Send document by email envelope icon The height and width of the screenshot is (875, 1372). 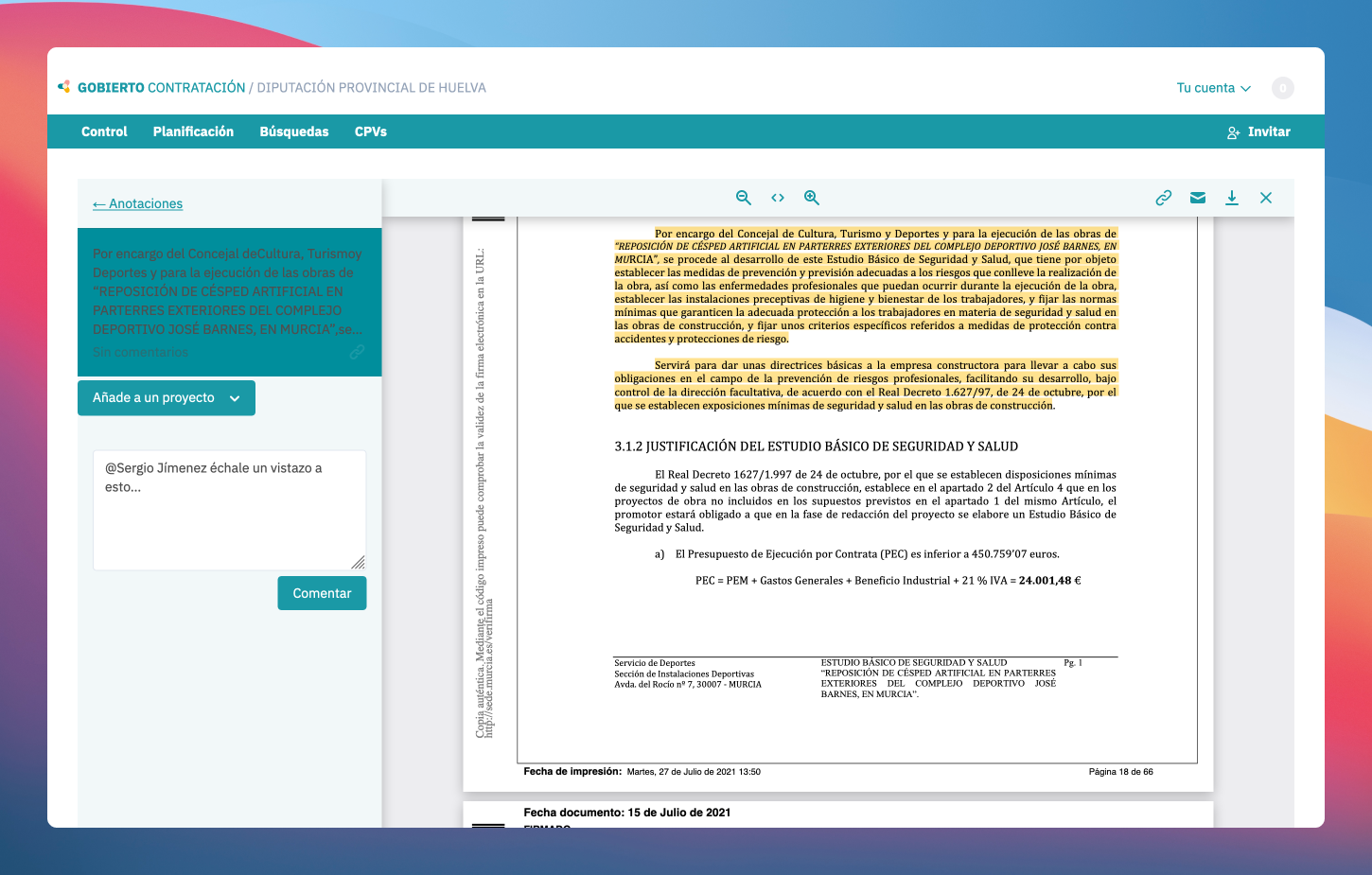(x=1198, y=198)
